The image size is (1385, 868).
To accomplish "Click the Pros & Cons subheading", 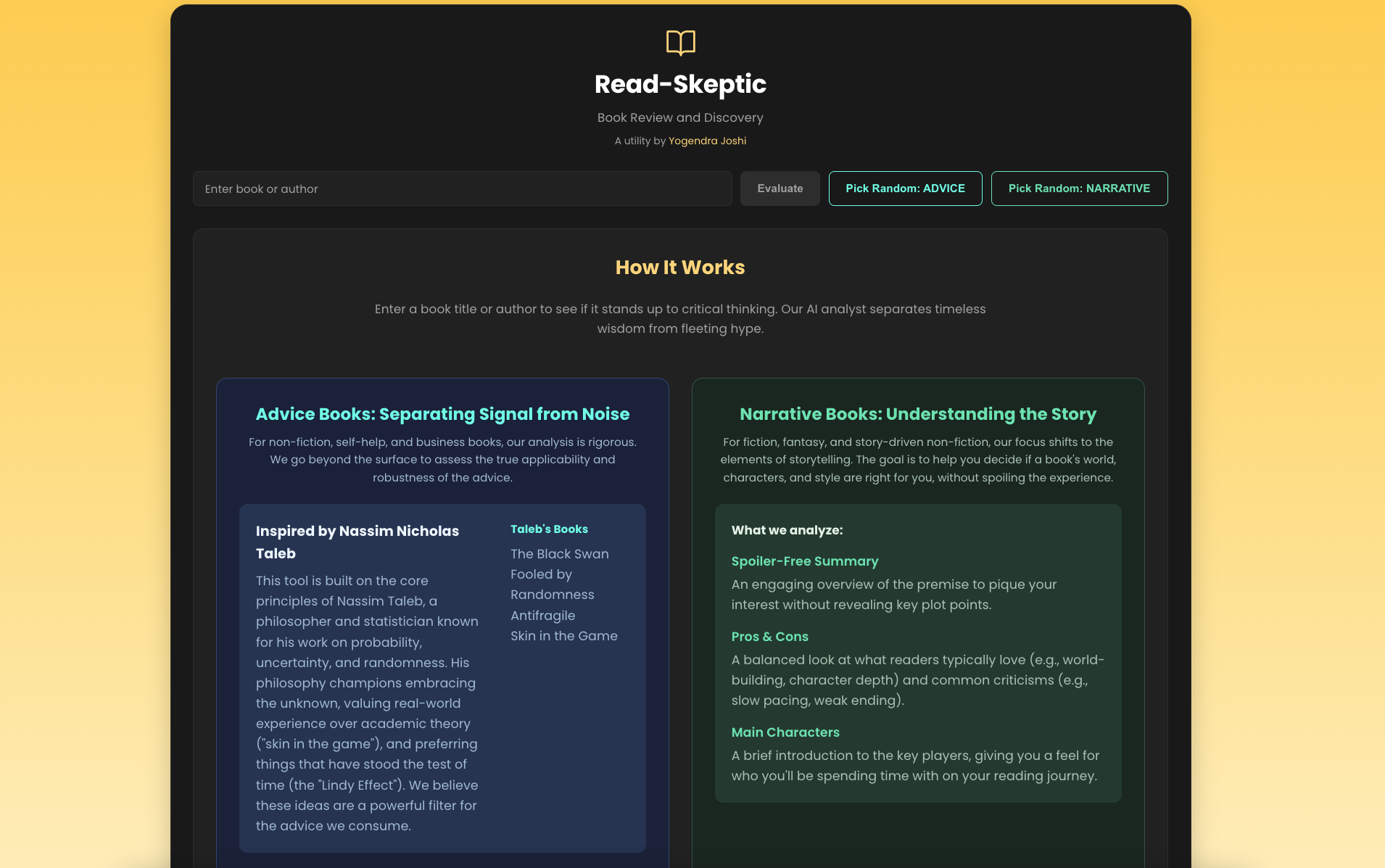I will coord(769,637).
